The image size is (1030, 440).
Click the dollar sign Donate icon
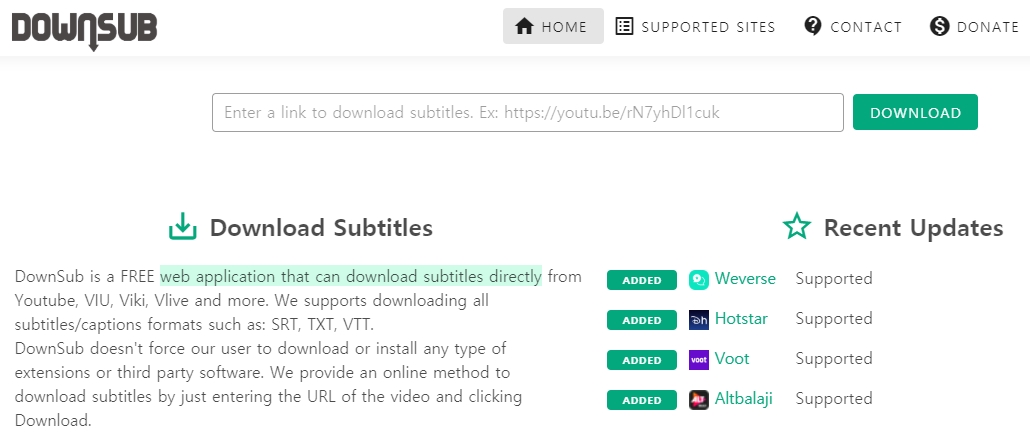[939, 26]
